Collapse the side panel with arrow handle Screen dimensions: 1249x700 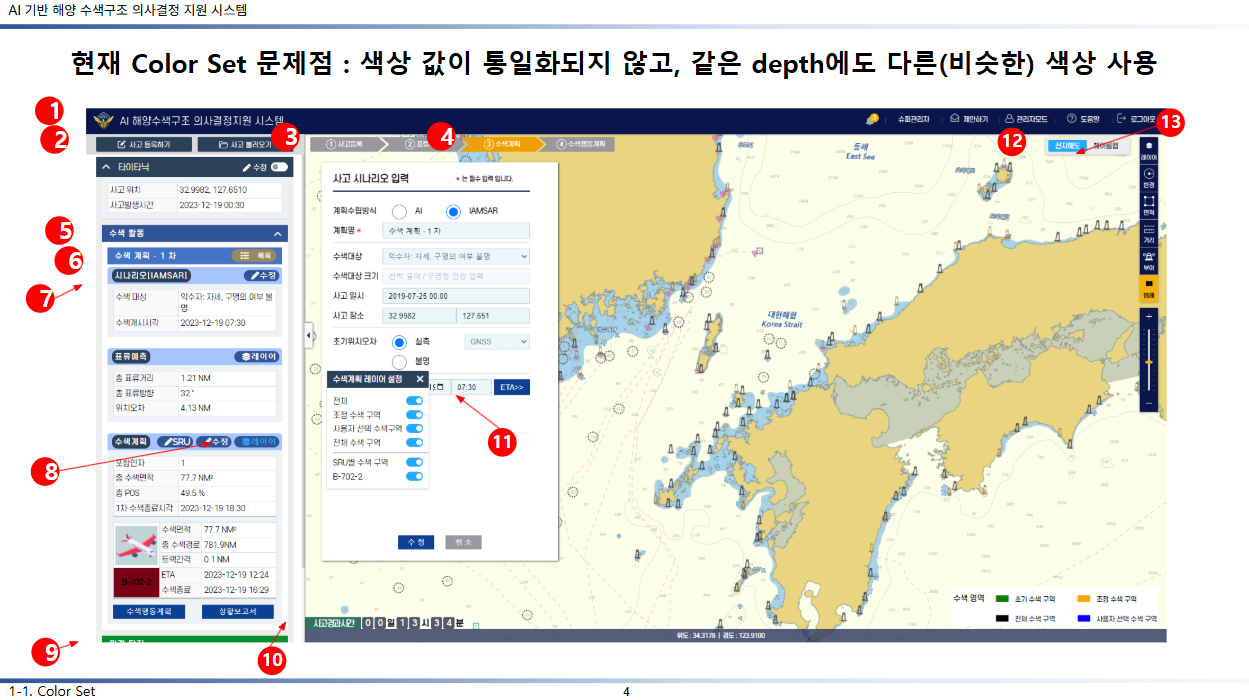point(310,335)
